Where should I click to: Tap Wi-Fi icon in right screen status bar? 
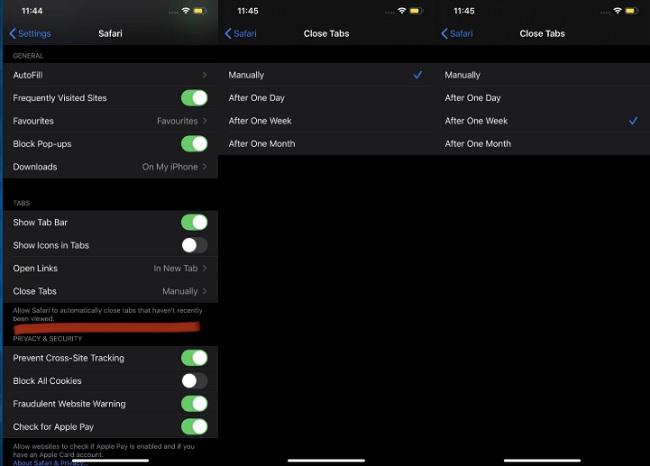(618, 11)
